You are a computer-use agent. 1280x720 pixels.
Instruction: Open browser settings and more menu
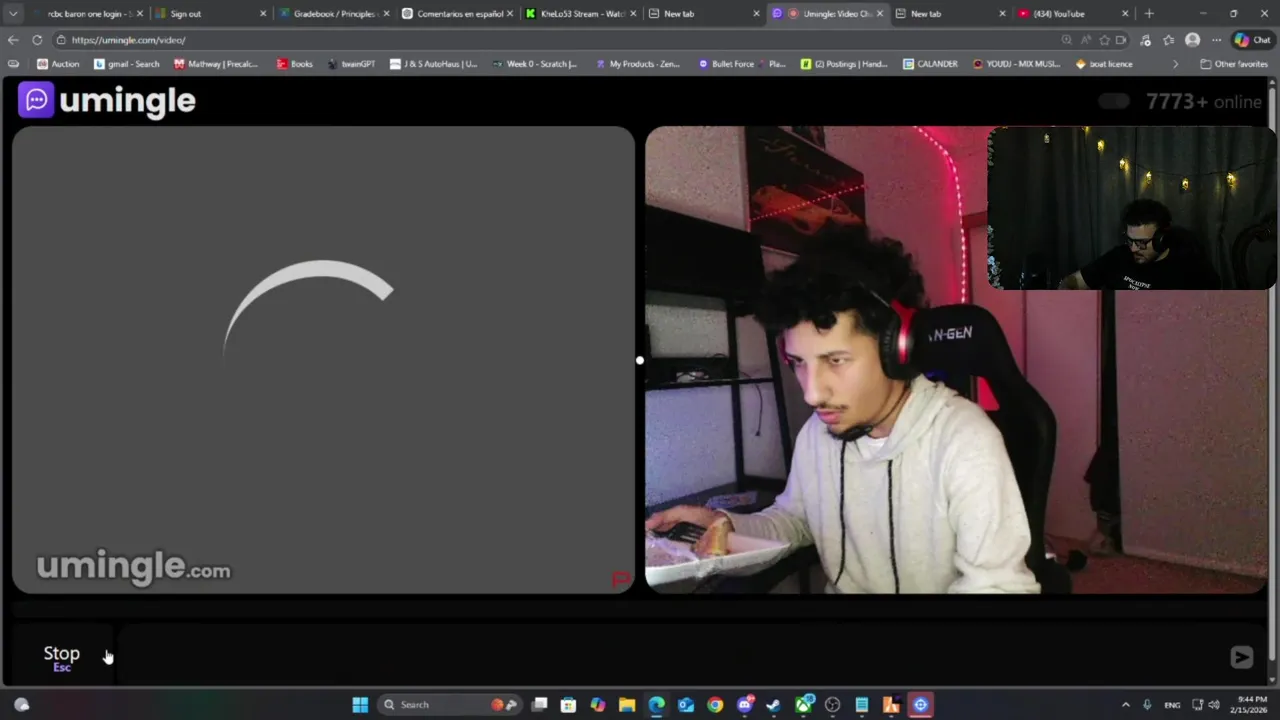coord(1216,40)
